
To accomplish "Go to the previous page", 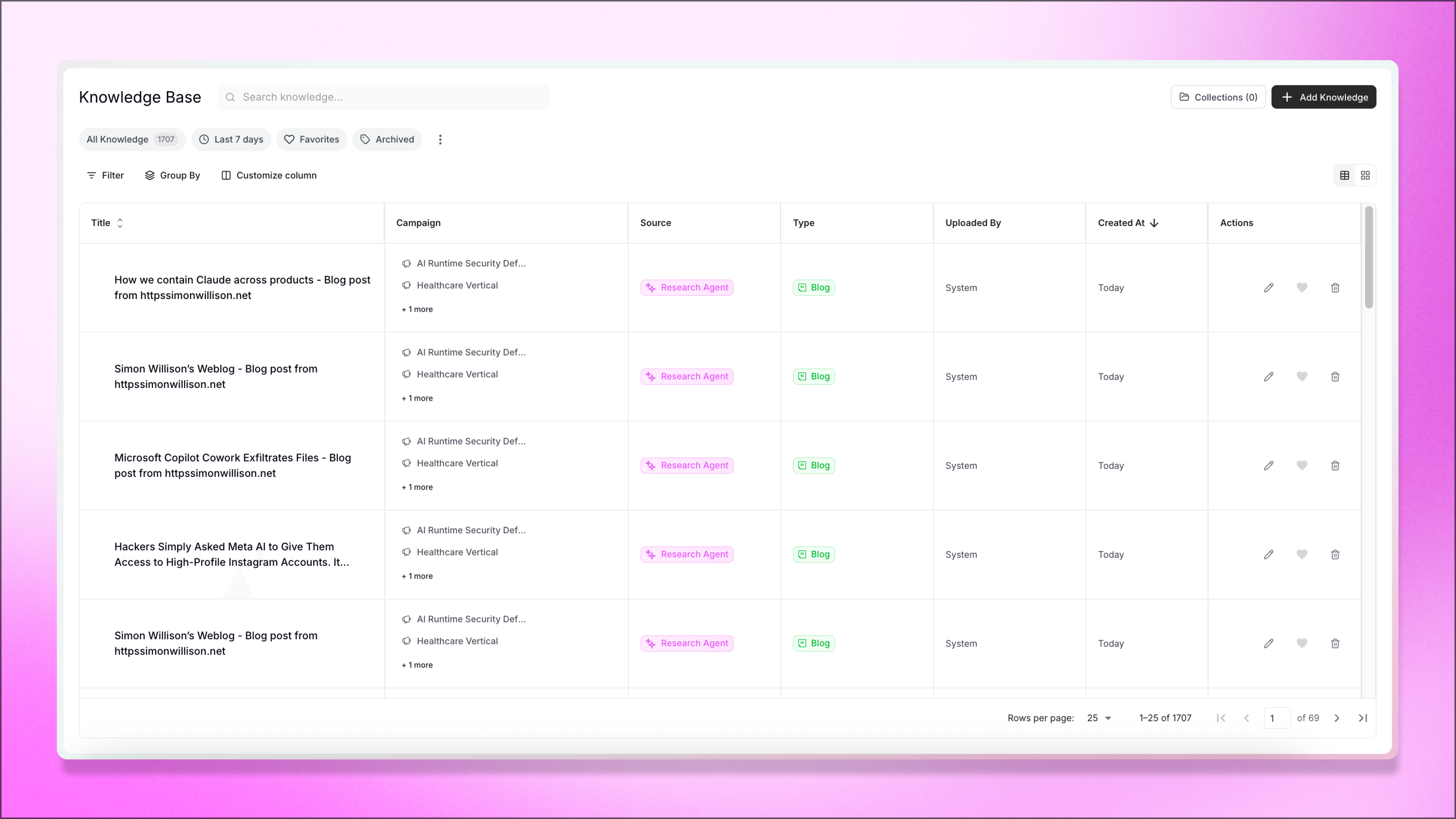I will click(1246, 718).
